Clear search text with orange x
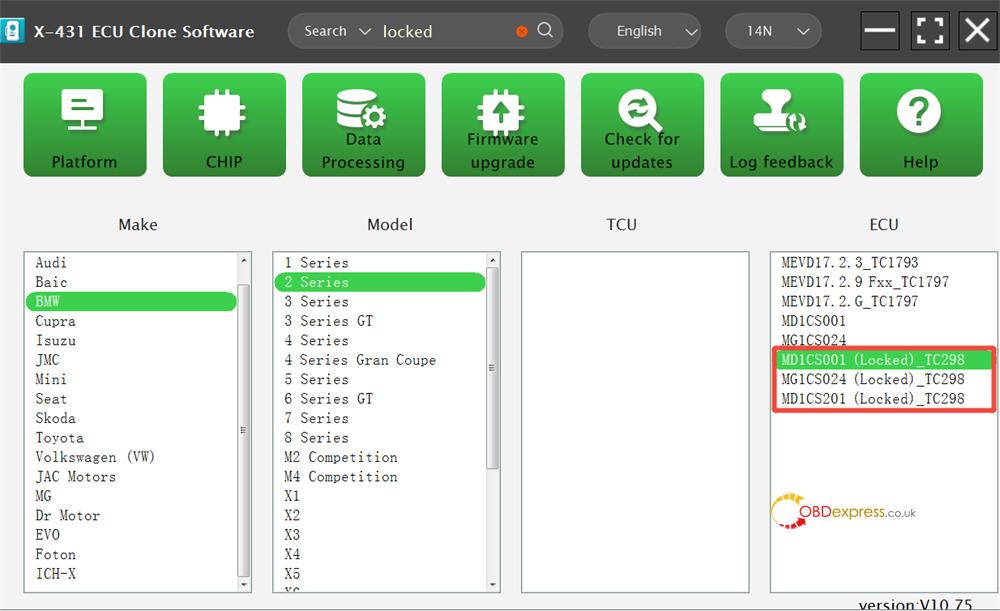The width and height of the screenshot is (1000, 611). click(x=522, y=31)
